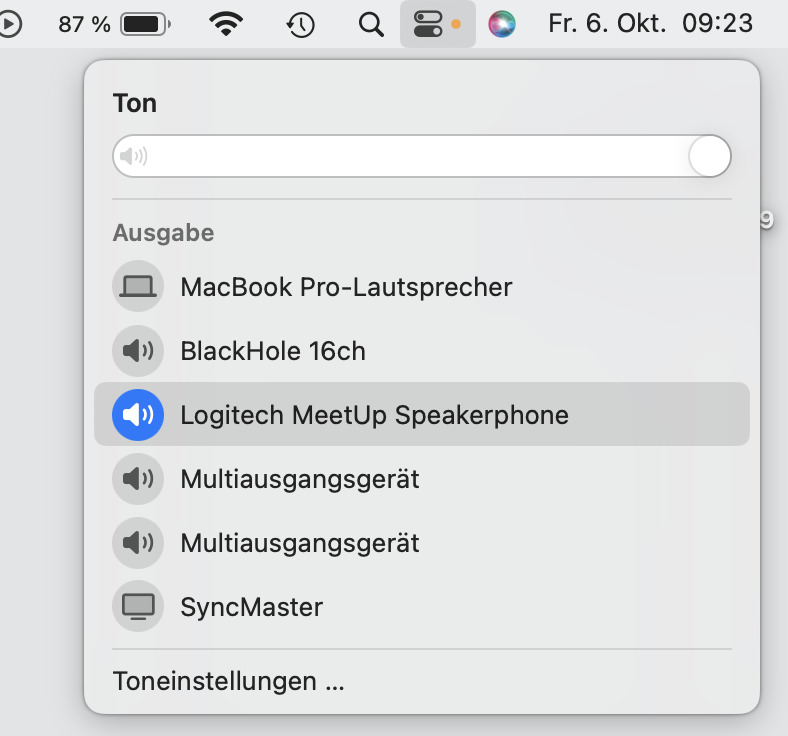Click the SyncMaster display icon
The height and width of the screenshot is (736, 788).
point(138,606)
